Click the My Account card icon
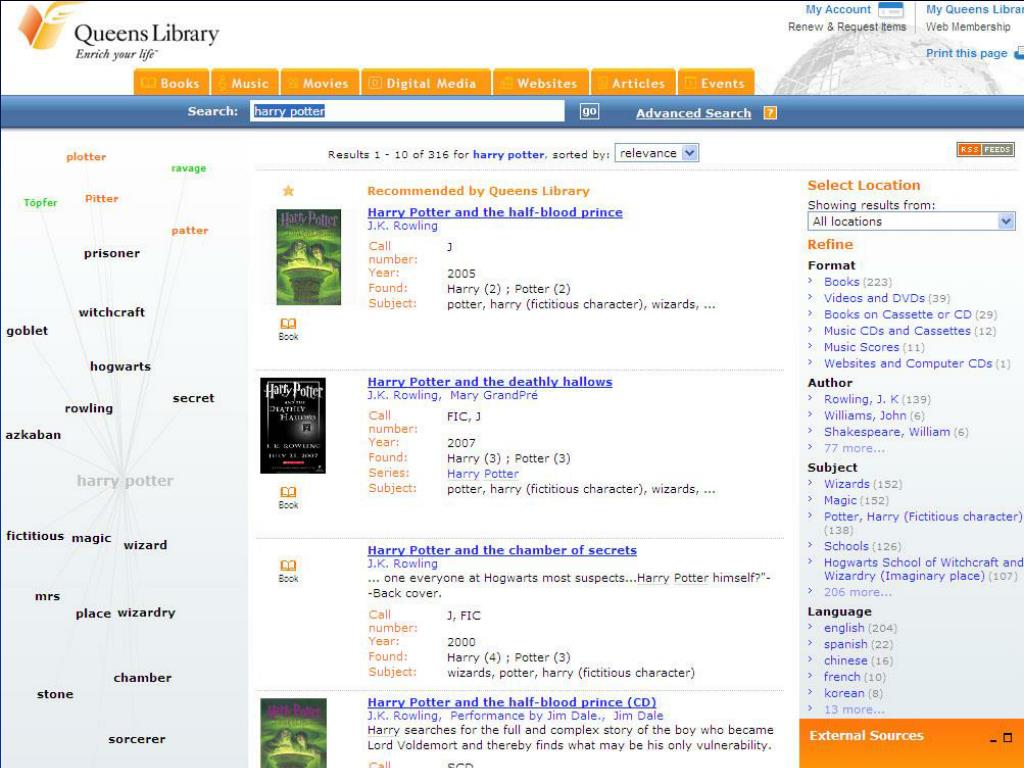The width and height of the screenshot is (1024, 768). (891, 10)
